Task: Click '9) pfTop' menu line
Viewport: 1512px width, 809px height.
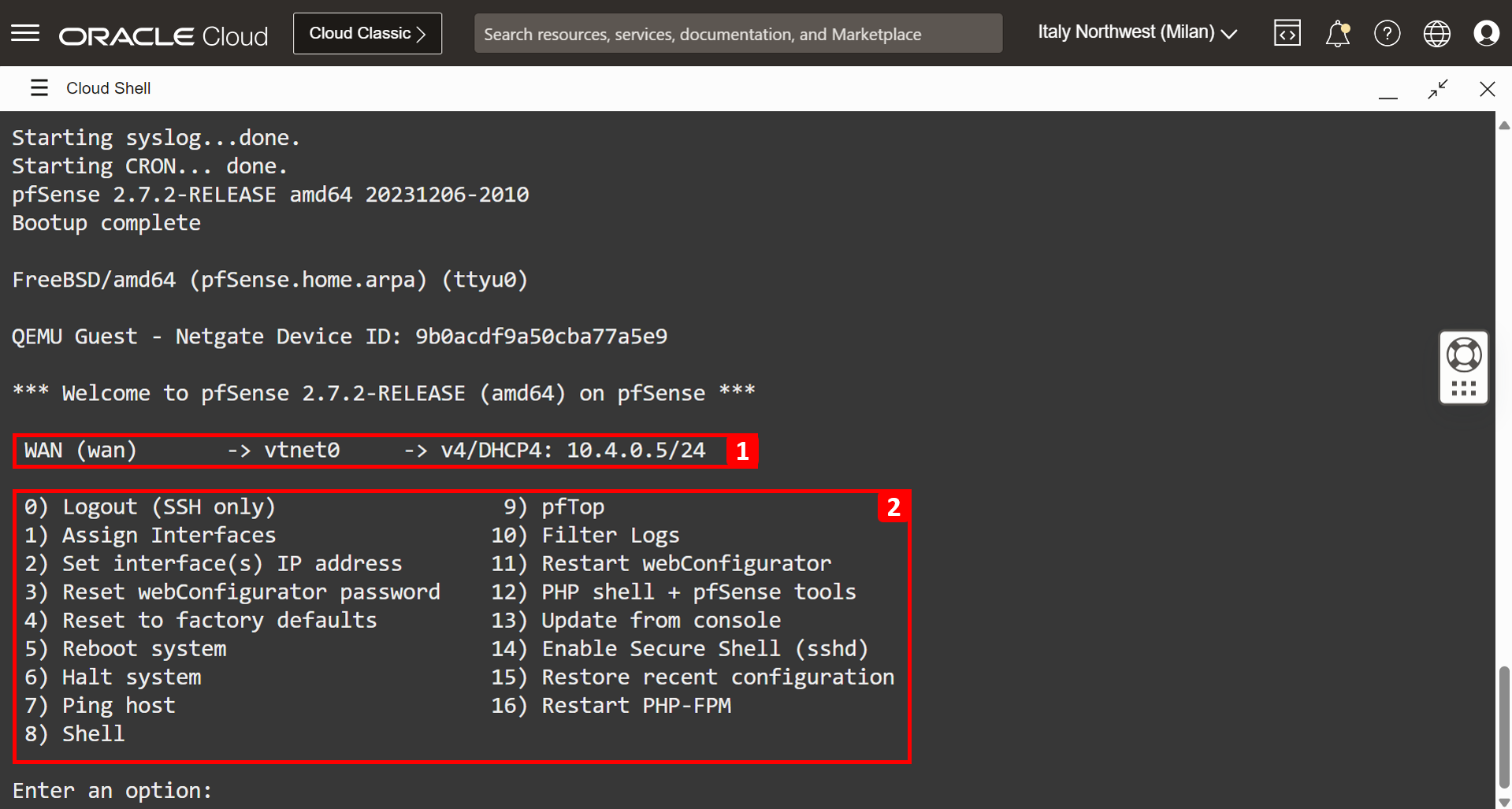Action: click(554, 507)
